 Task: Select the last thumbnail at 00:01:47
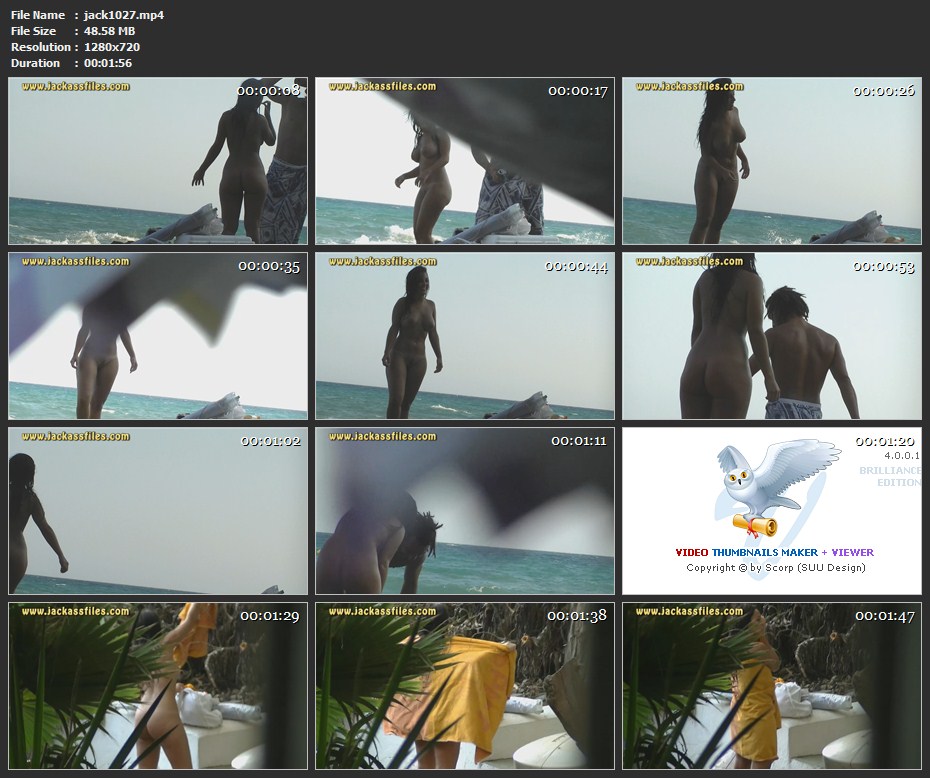[x=771, y=685]
